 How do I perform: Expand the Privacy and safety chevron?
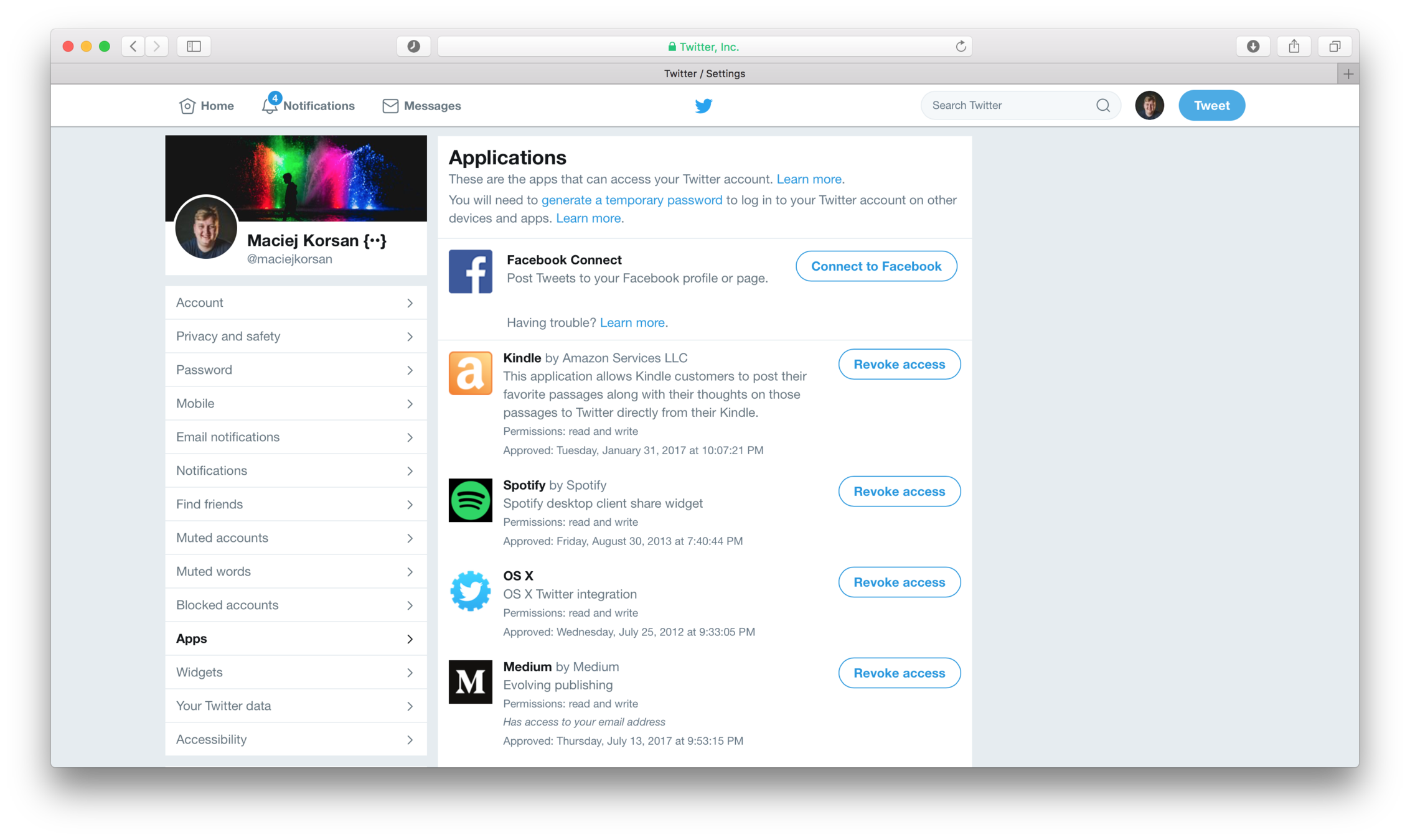tap(410, 337)
